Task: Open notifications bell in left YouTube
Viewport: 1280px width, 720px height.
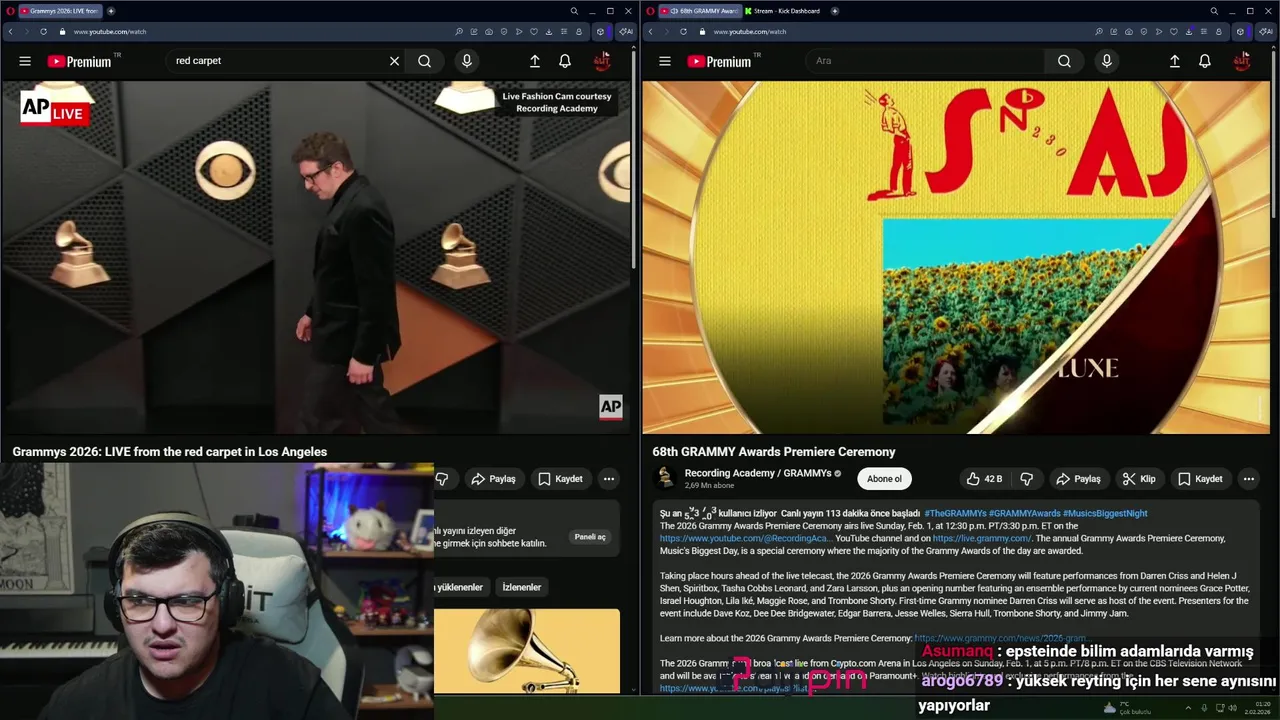Action: 565,61
